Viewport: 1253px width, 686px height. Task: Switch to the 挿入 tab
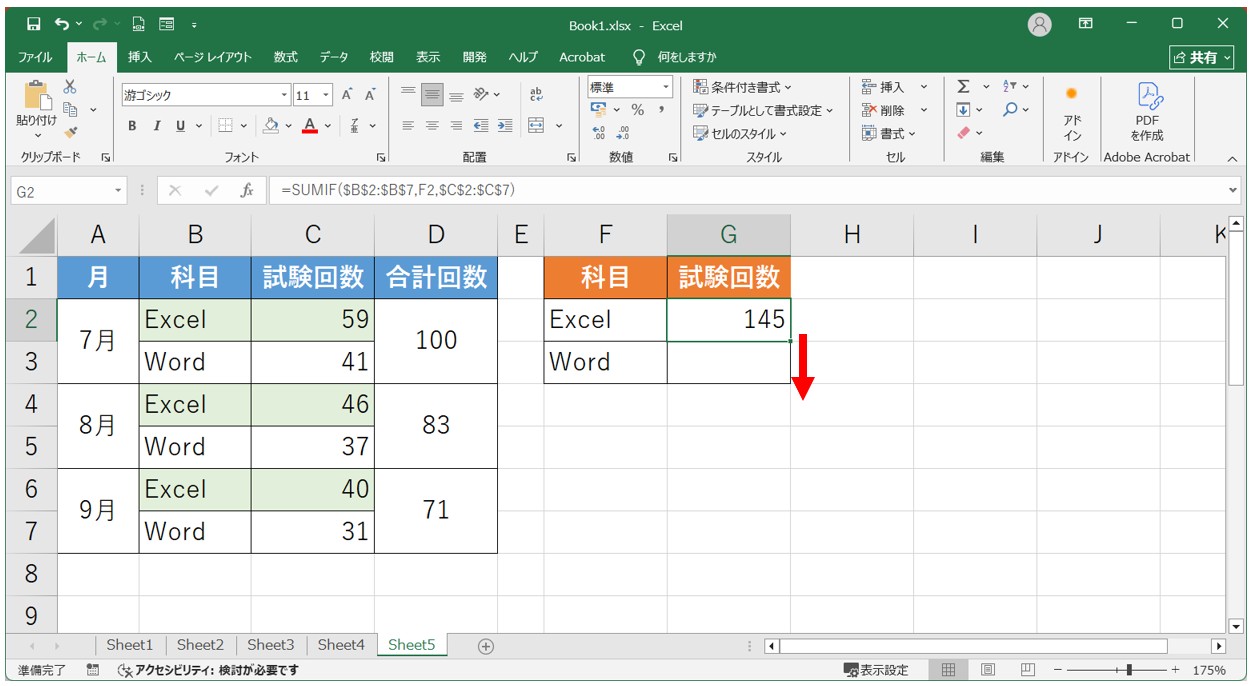pyautogui.click(x=139, y=57)
